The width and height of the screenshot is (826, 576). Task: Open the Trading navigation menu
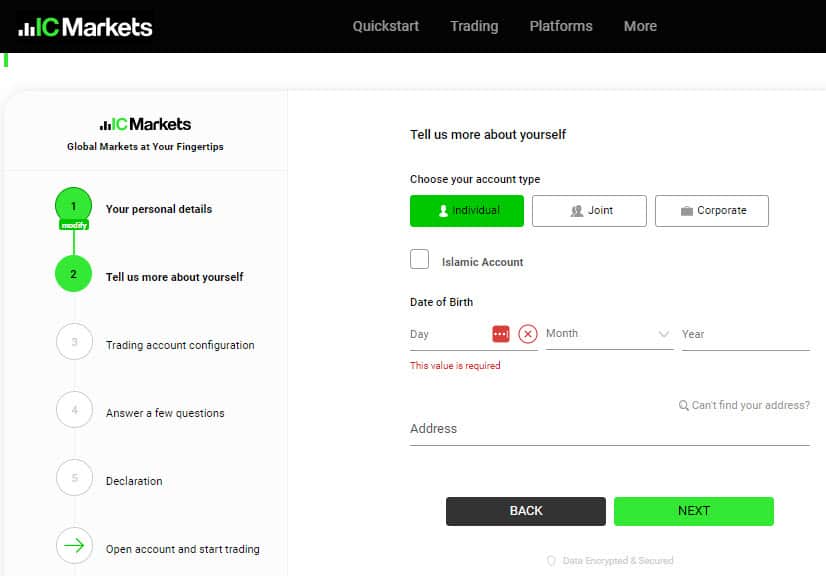(474, 26)
